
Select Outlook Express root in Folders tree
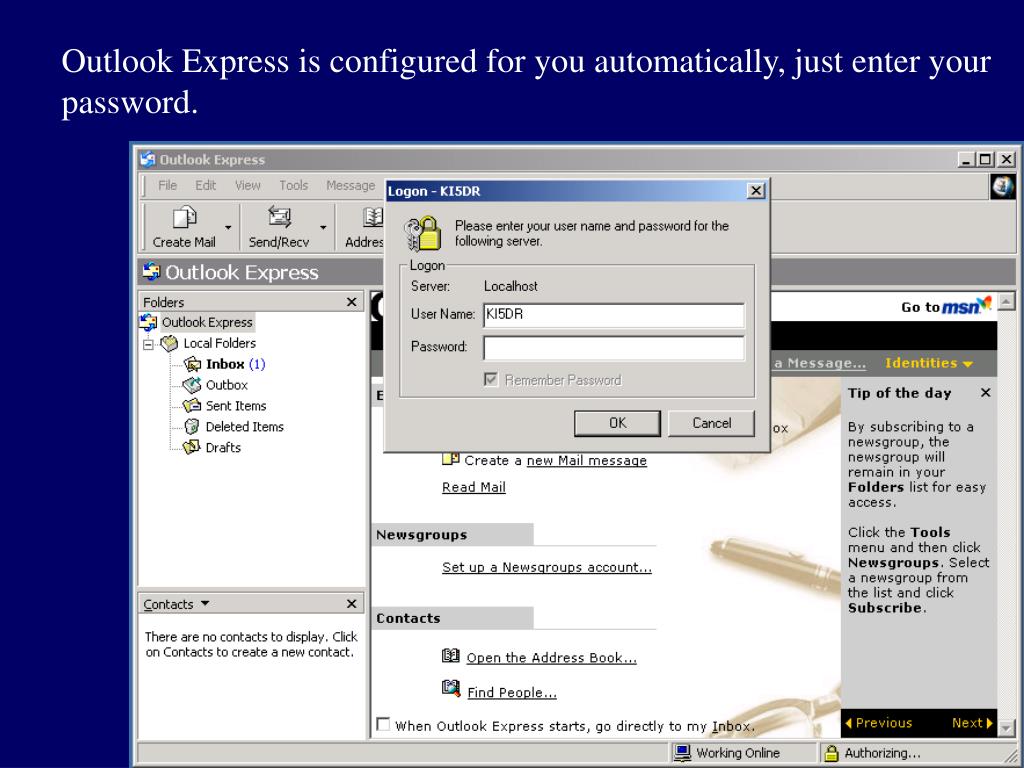206,323
